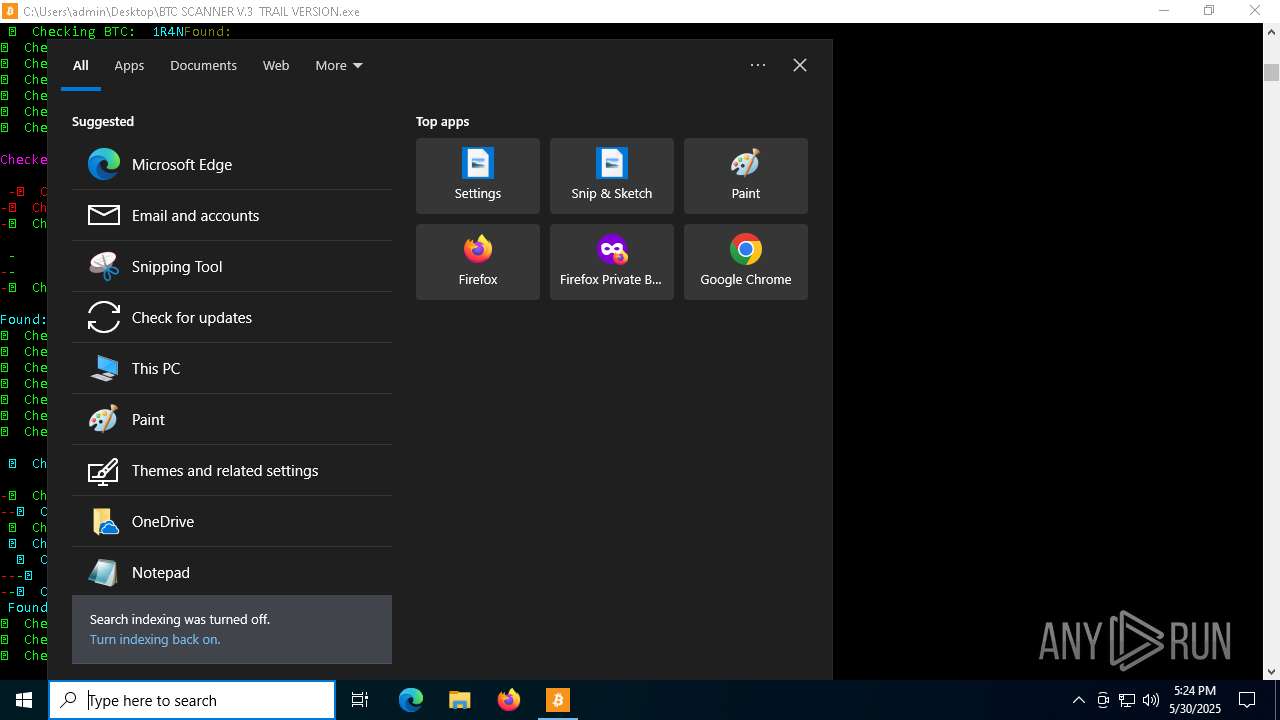Switch to the Documents search tab

pos(203,65)
